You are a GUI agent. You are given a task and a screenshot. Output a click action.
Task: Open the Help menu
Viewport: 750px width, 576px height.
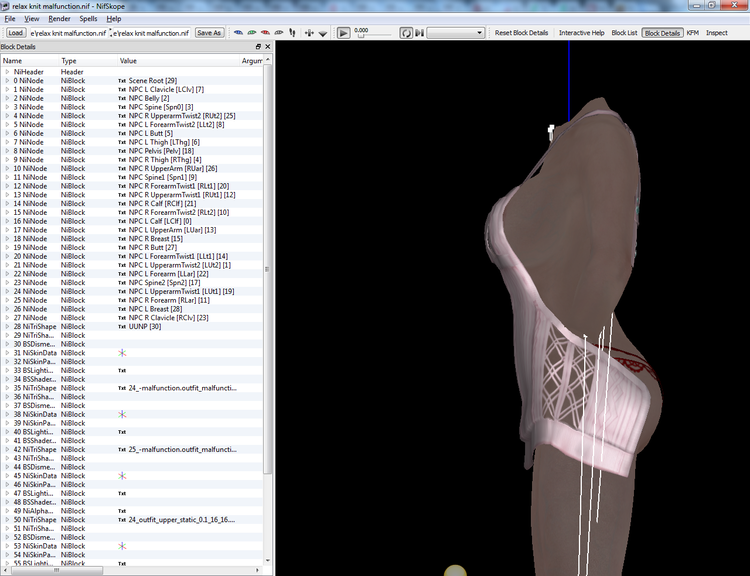point(114,19)
